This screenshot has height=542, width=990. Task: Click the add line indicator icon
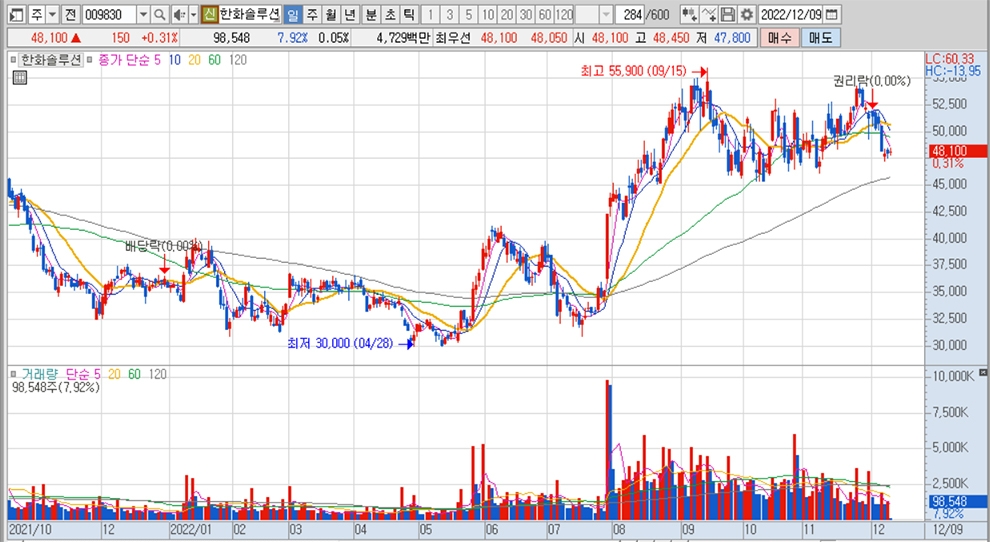pyautogui.click(x=708, y=14)
